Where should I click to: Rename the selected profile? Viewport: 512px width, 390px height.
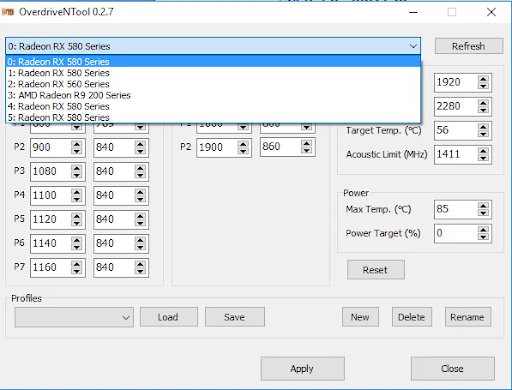point(468,317)
